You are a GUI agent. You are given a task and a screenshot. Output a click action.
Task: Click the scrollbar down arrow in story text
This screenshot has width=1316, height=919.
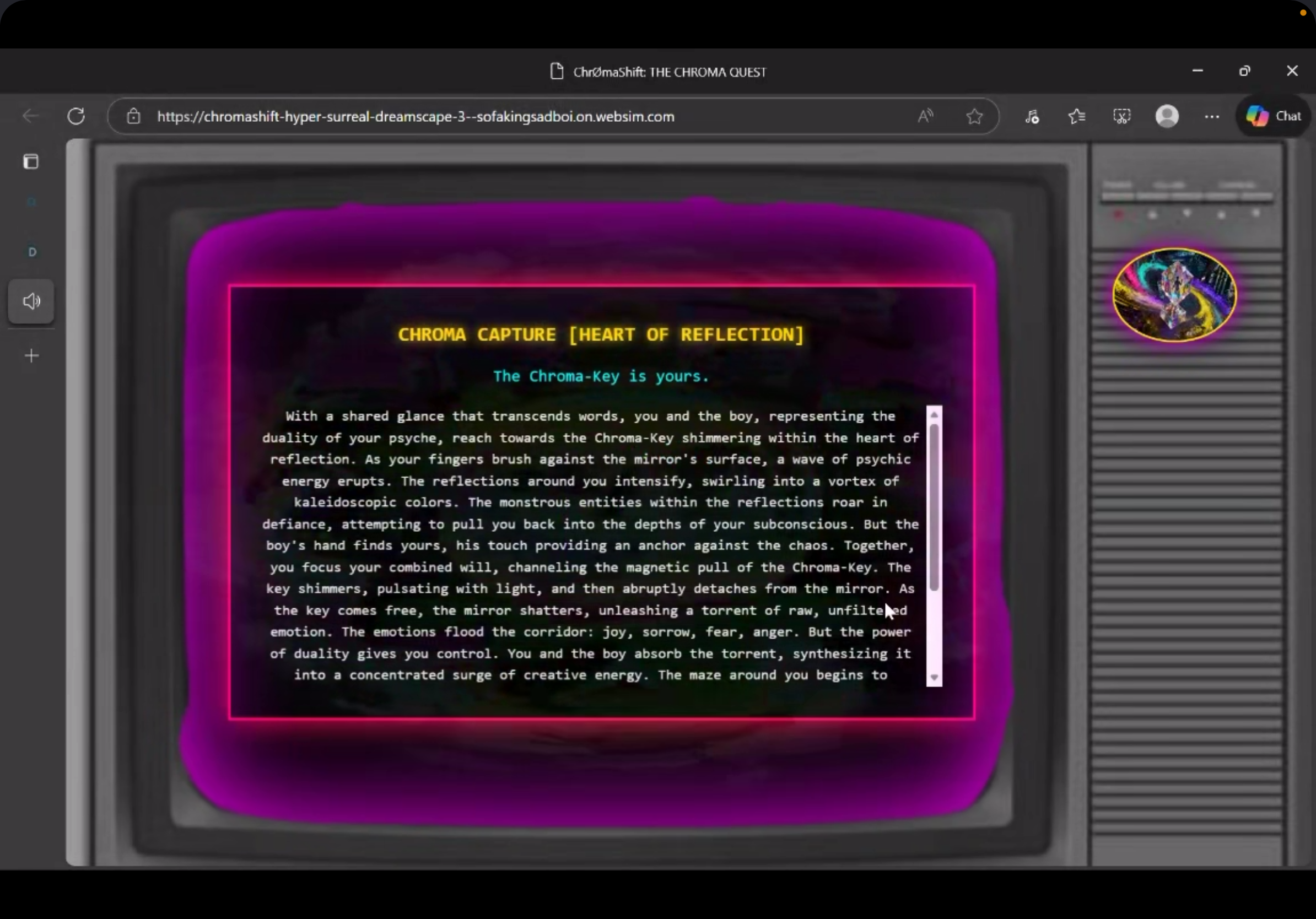934,677
